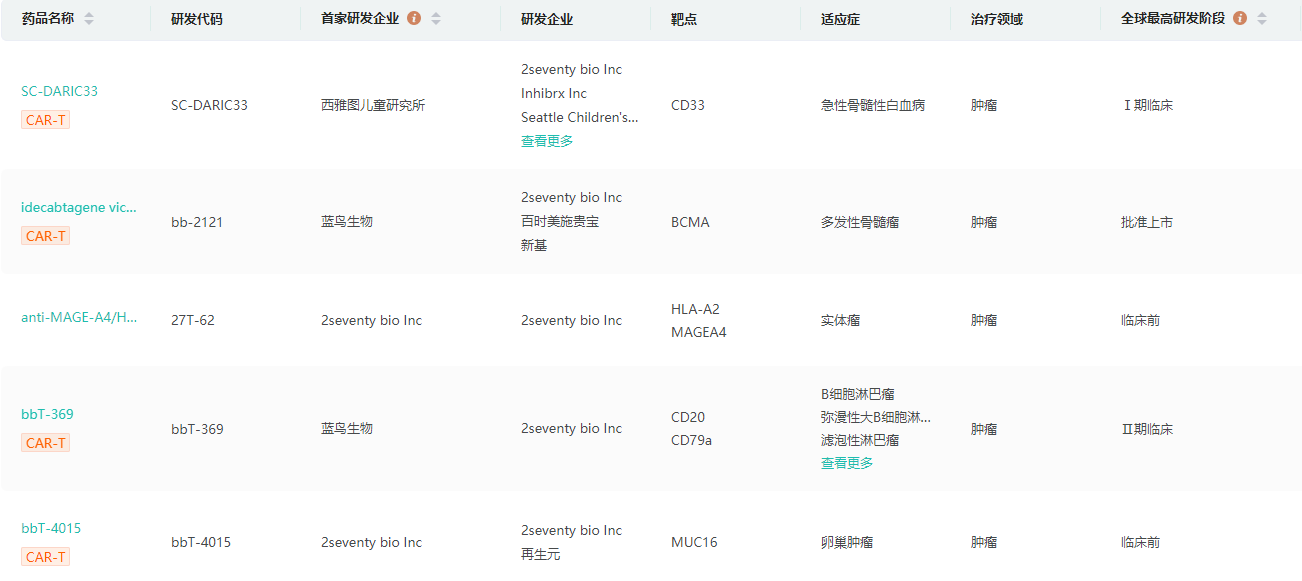
Task: Open bbT-369 drug name link
Action: pos(48,414)
